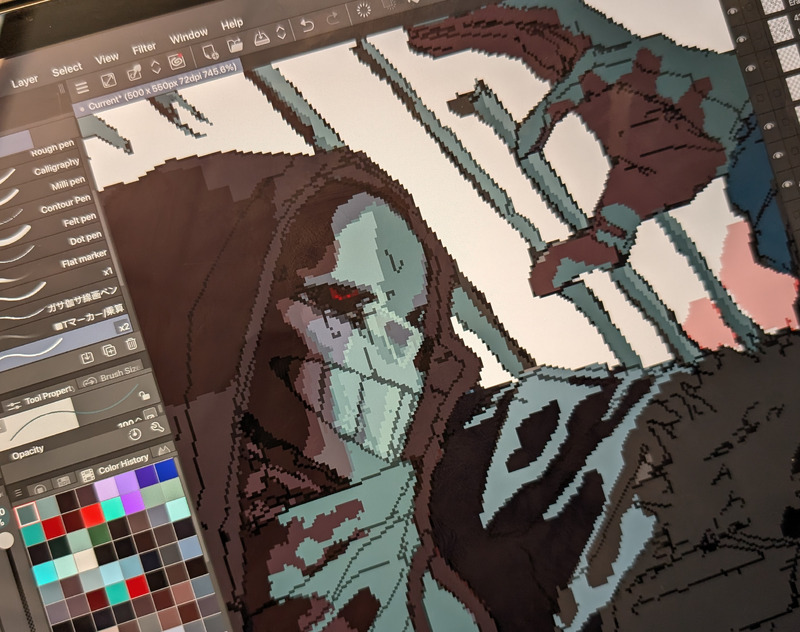Click the Redo arrow

[x=333, y=19]
